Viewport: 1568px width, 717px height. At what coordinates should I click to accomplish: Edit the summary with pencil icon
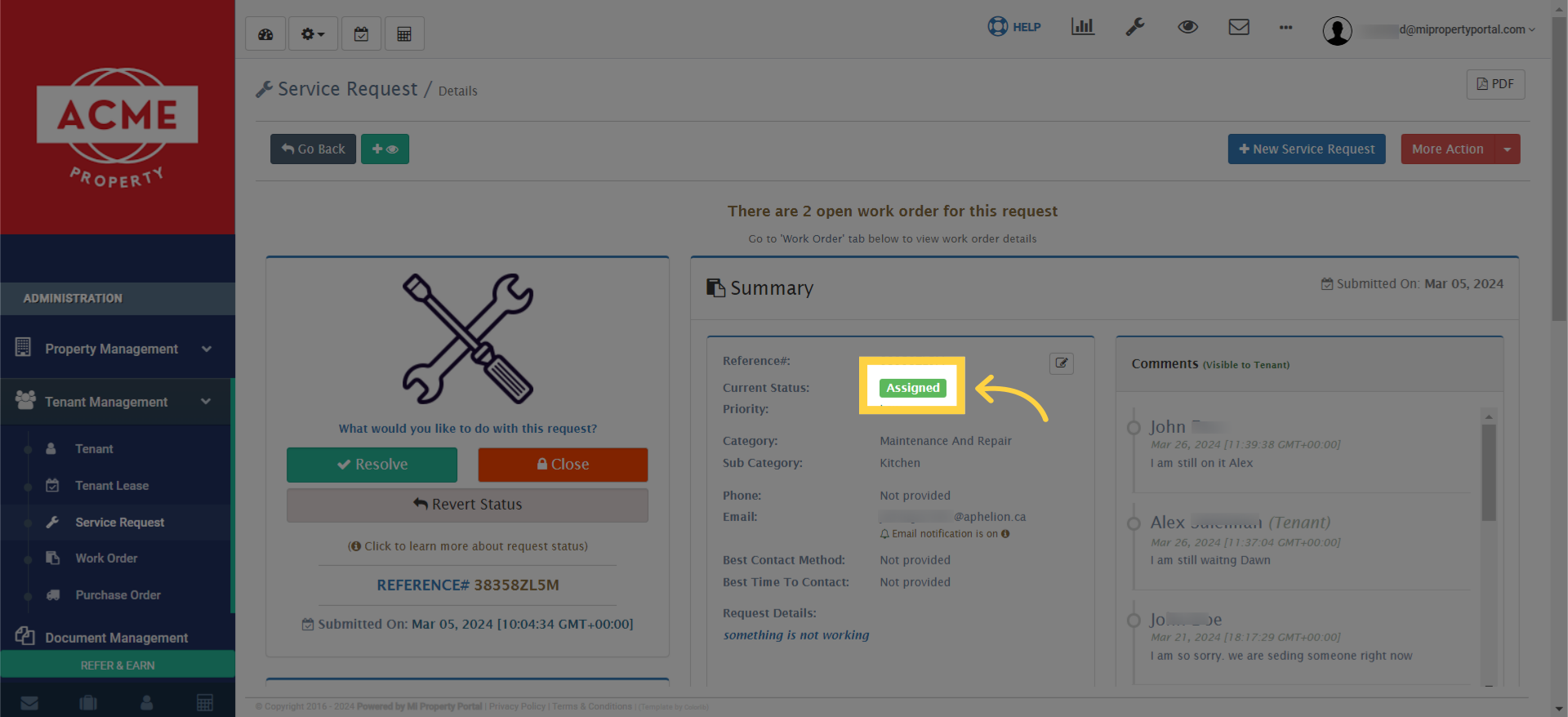[1061, 363]
